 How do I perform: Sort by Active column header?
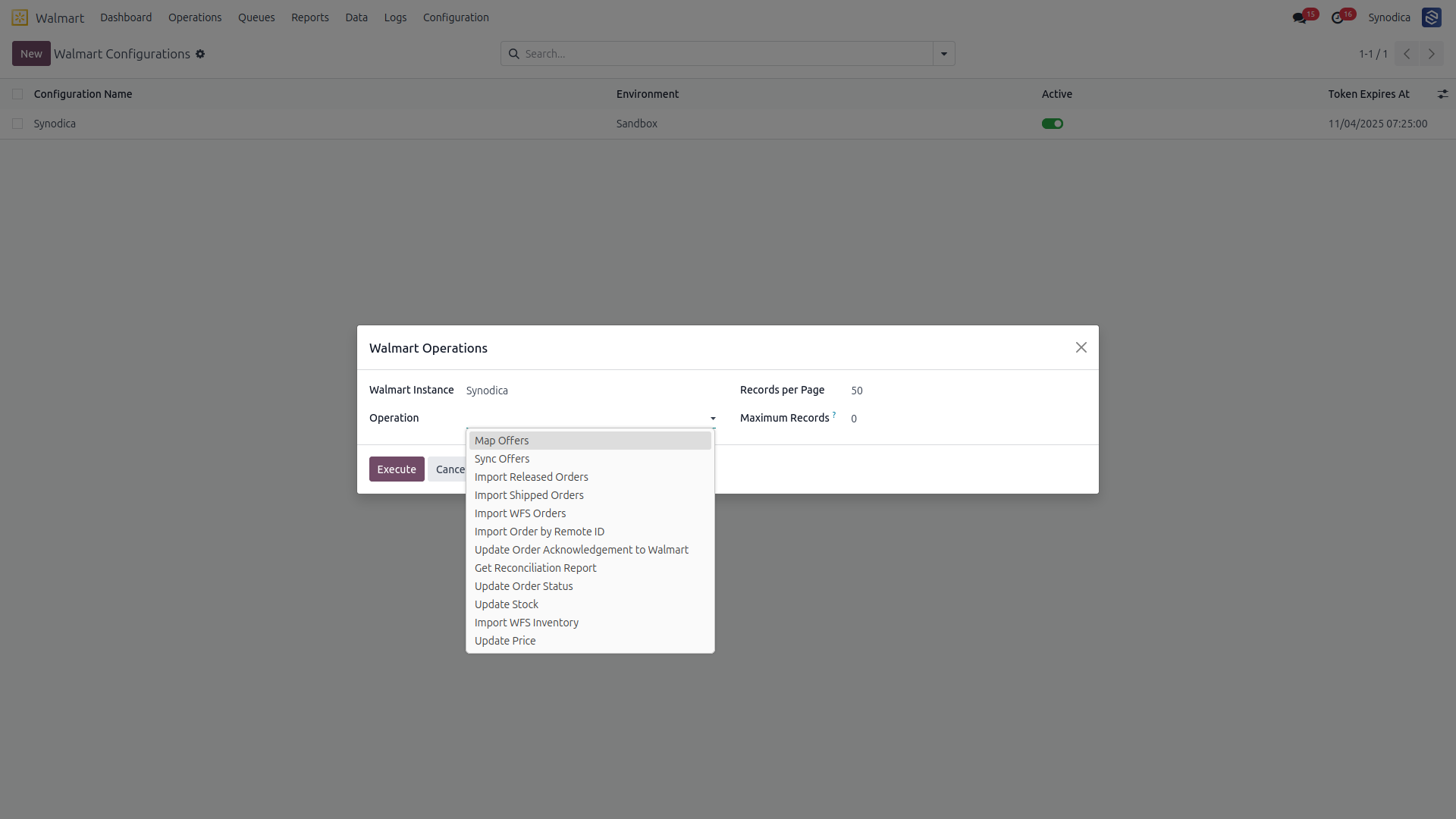tap(1057, 94)
